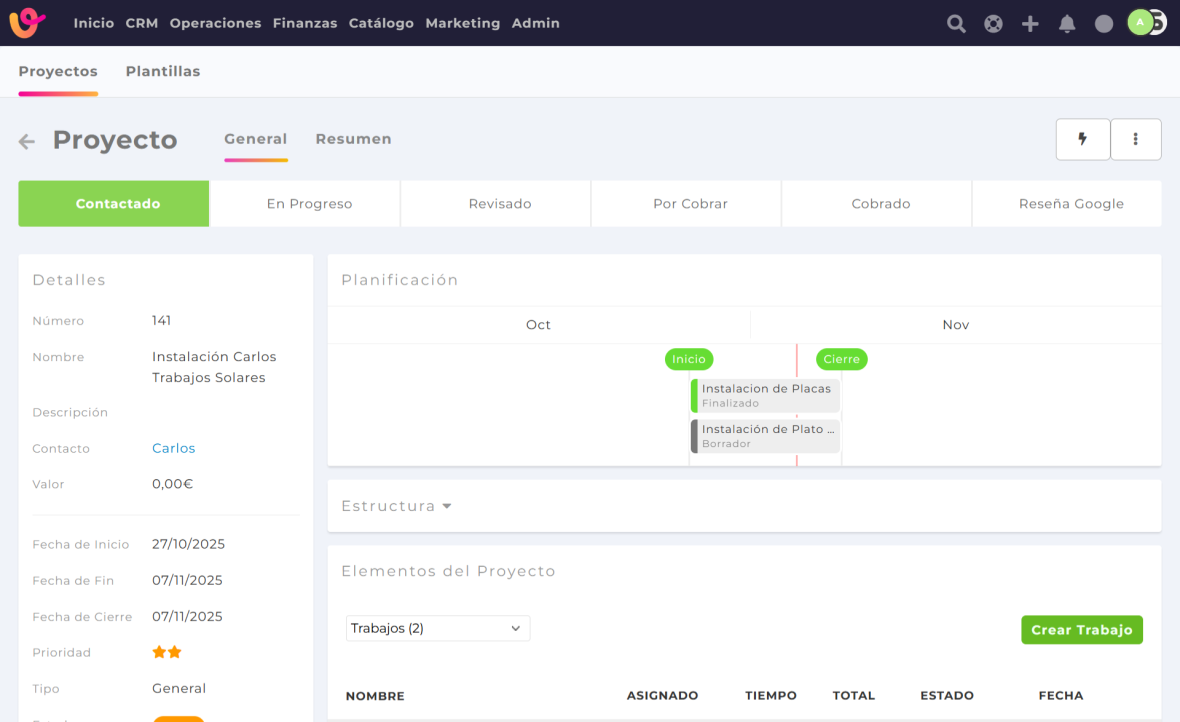Click the app logo in top bar
This screenshot has width=1180, height=722.
coord(27,22)
